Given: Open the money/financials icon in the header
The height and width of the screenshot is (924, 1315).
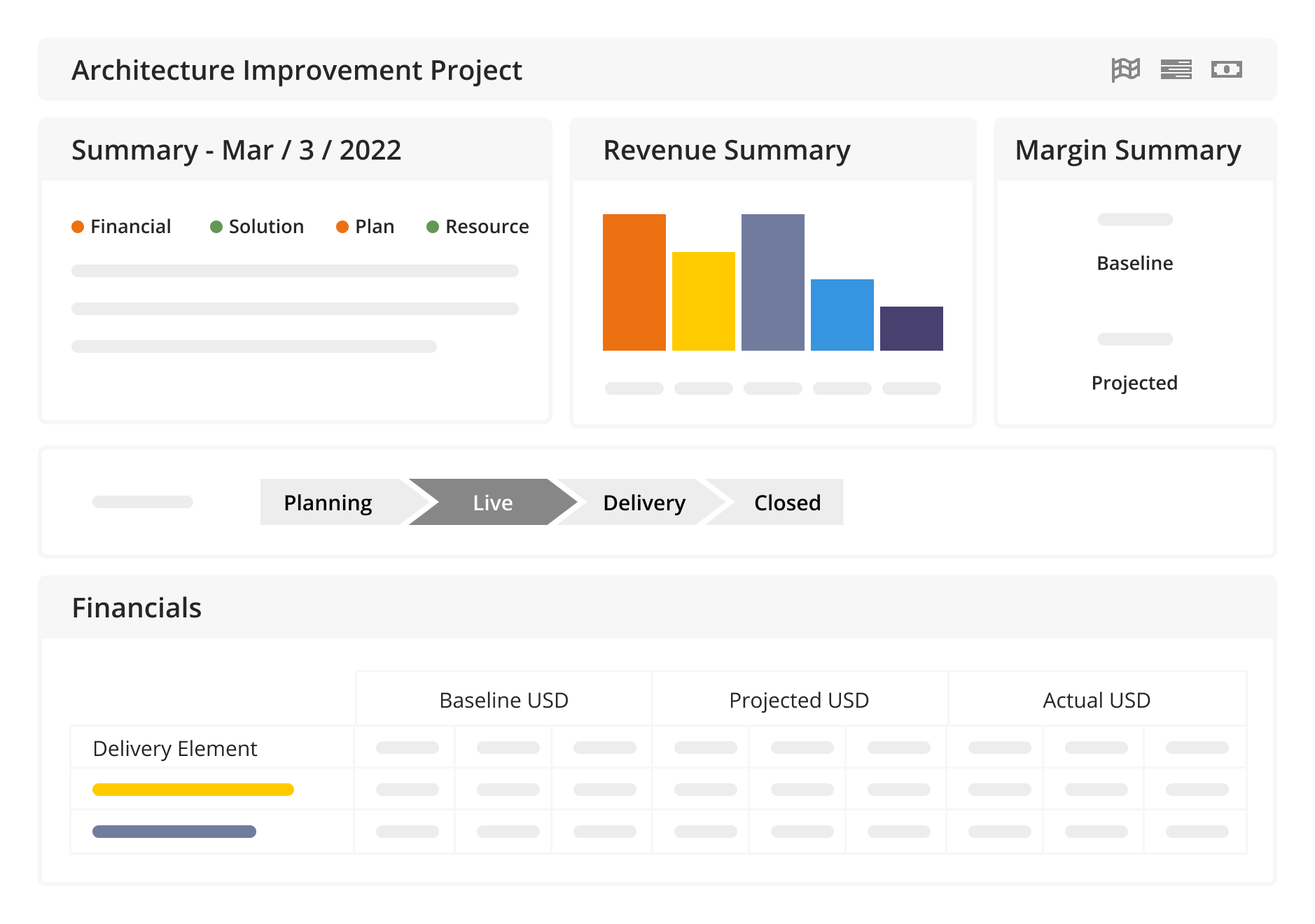Looking at the screenshot, I should tap(1228, 69).
